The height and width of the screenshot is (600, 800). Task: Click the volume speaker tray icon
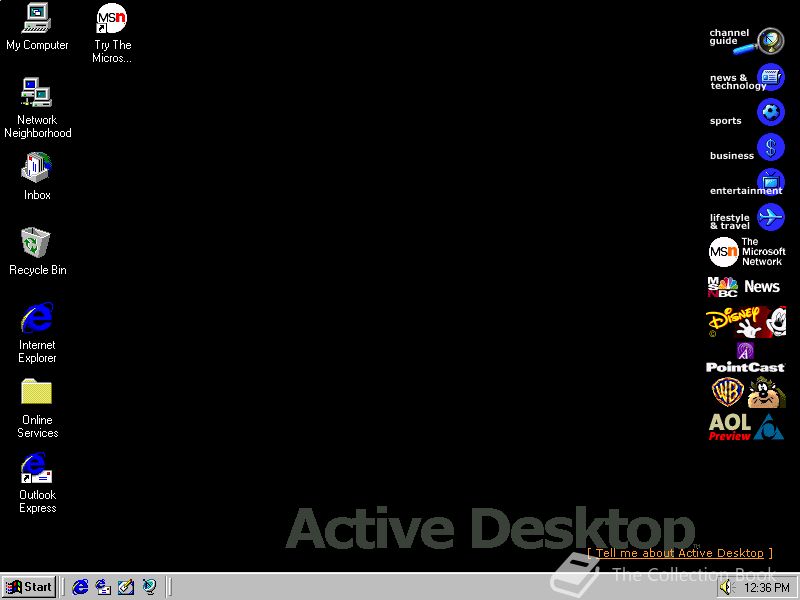coord(726,588)
